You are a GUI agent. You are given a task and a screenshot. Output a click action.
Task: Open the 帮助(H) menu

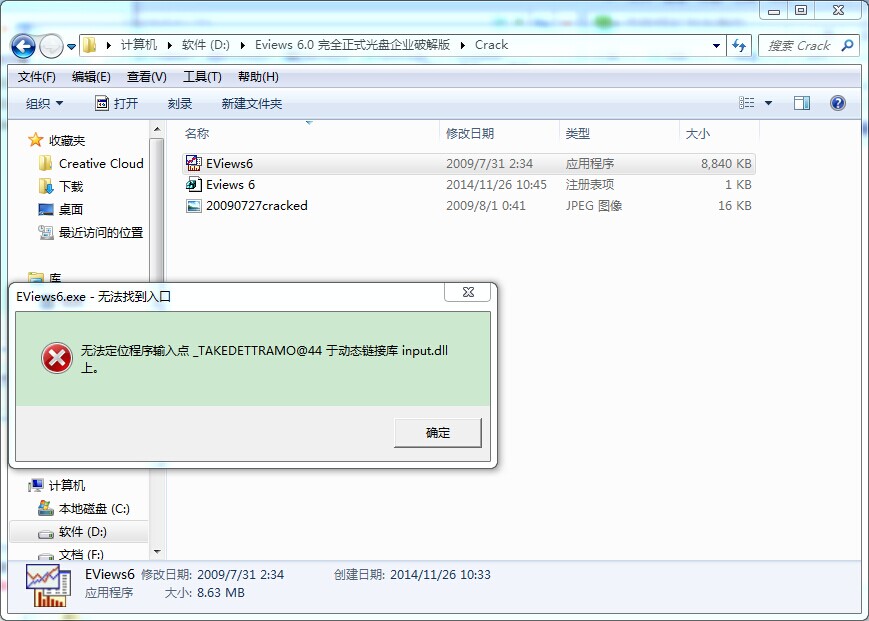tap(258, 76)
